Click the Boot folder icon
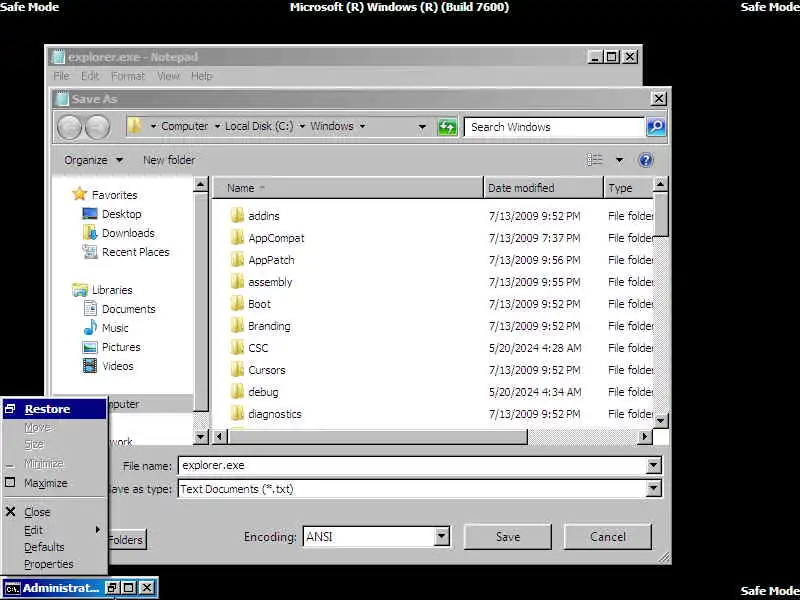 click(x=237, y=304)
